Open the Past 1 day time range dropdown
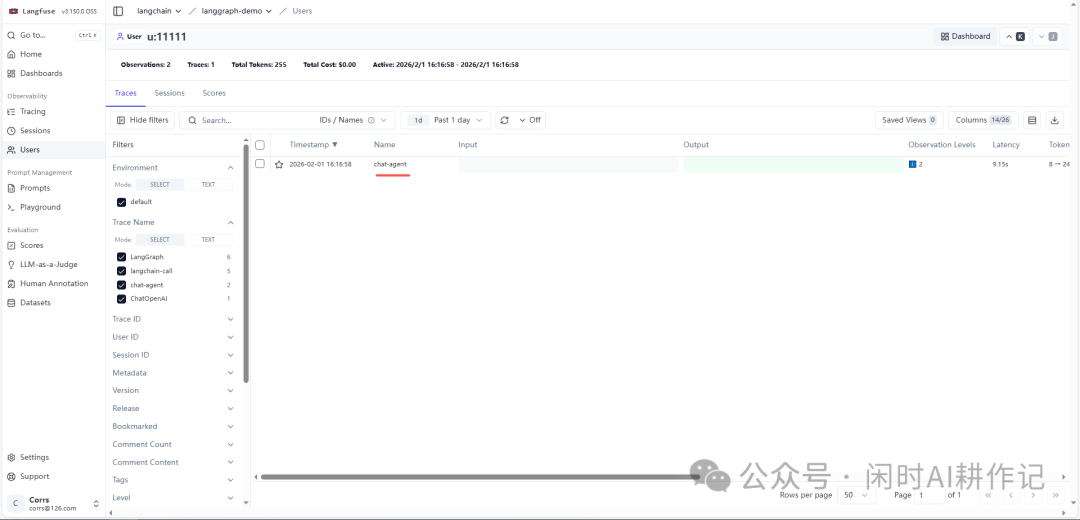 [x=446, y=120]
